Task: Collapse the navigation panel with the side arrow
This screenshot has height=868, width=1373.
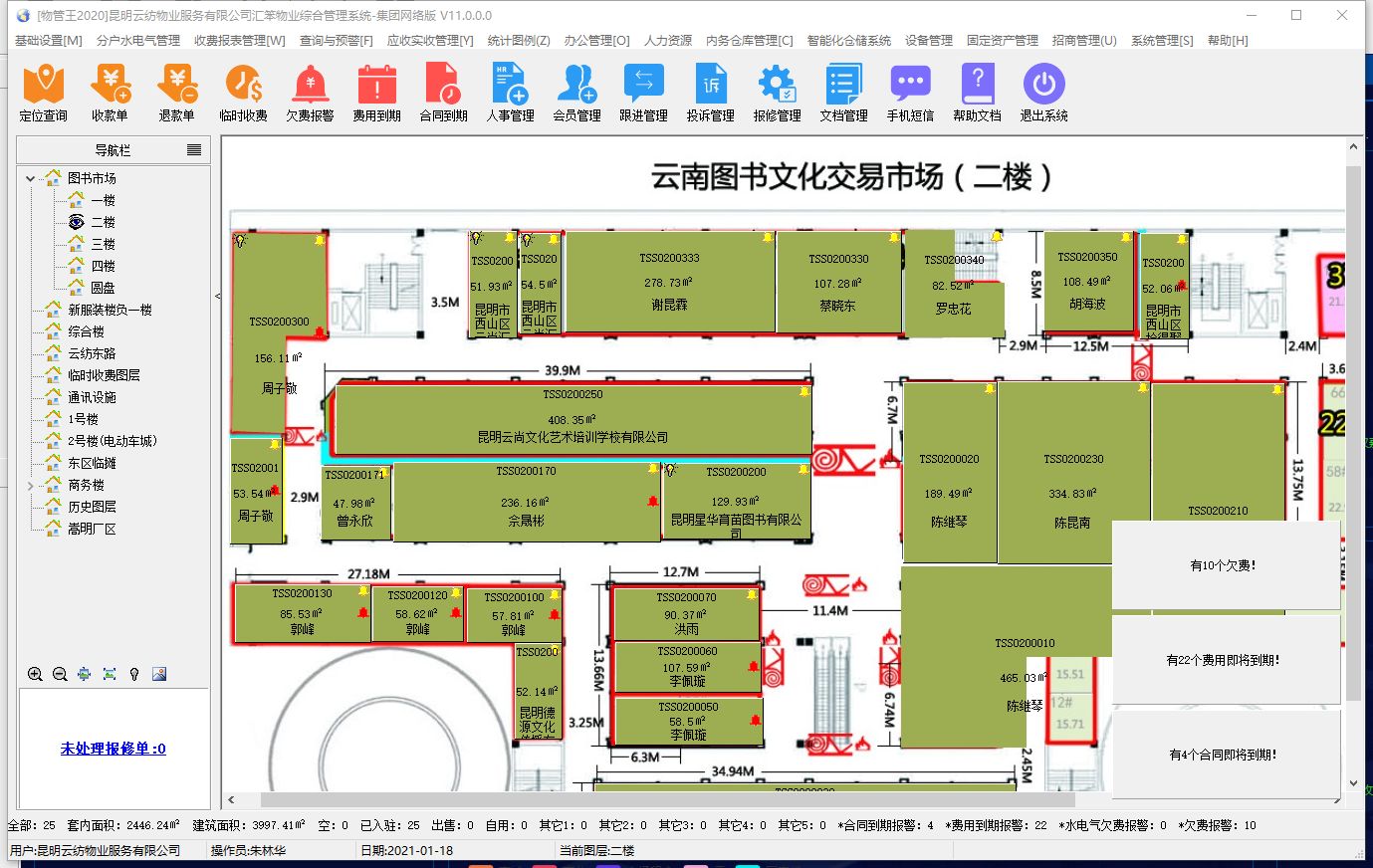Action: (218, 296)
